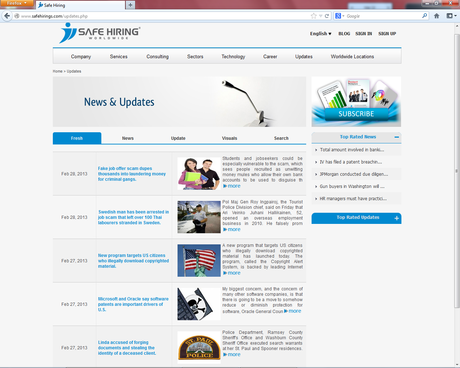Click the SIGN UP link
The height and width of the screenshot is (368, 460).
pyautogui.click(x=387, y=34)
